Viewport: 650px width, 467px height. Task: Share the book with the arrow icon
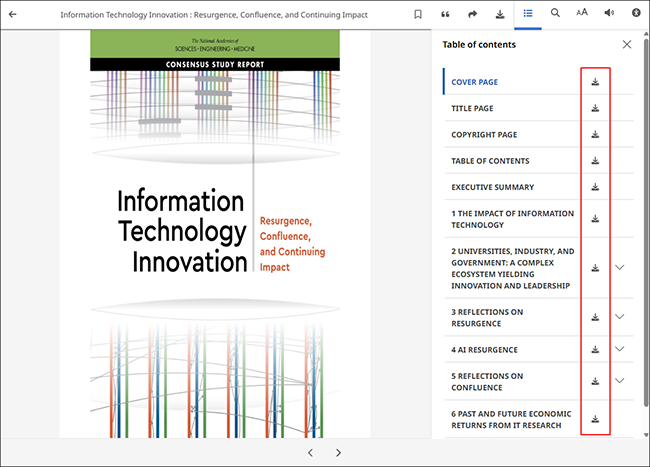(x=473, y=14)
